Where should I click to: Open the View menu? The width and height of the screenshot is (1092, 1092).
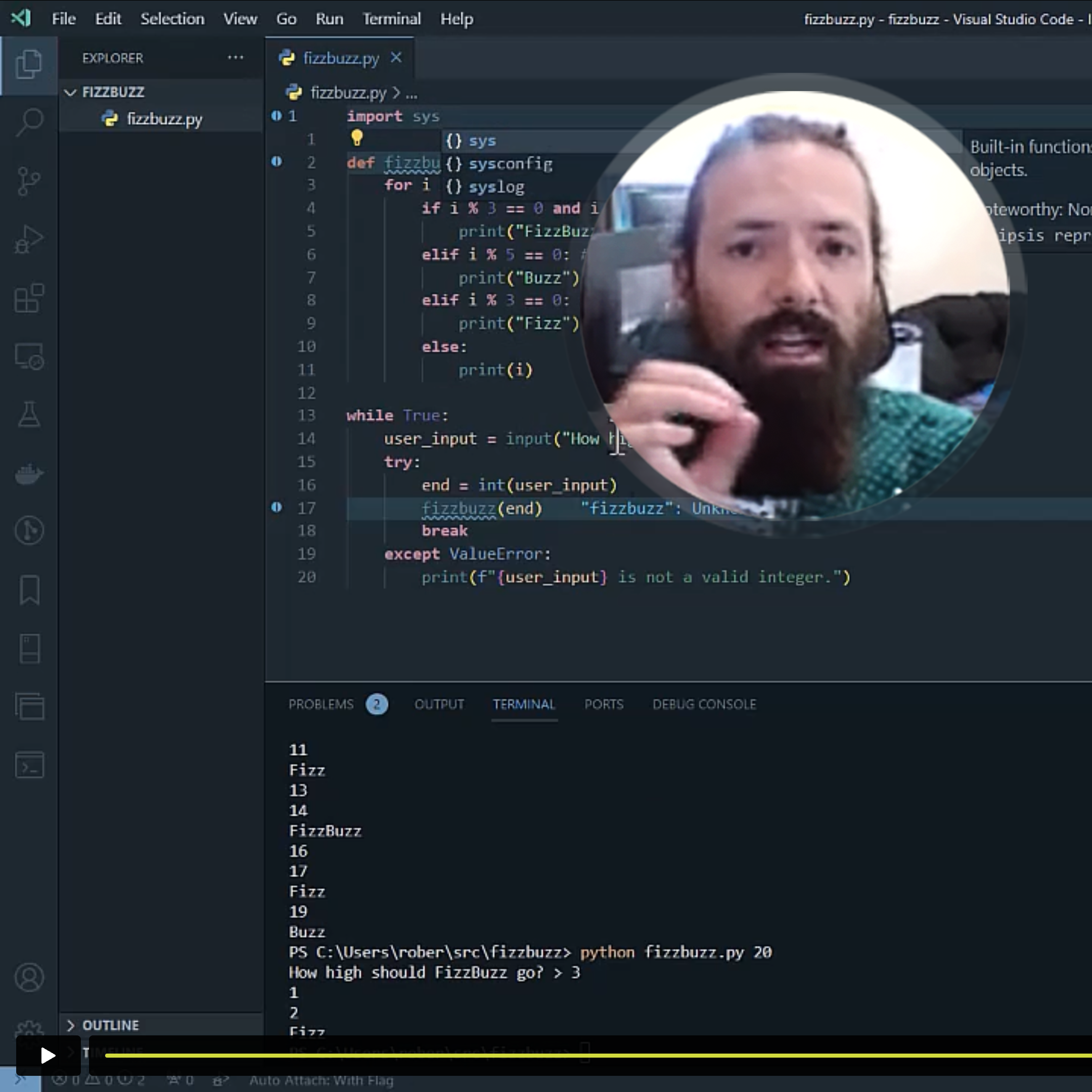pos(240,19)
